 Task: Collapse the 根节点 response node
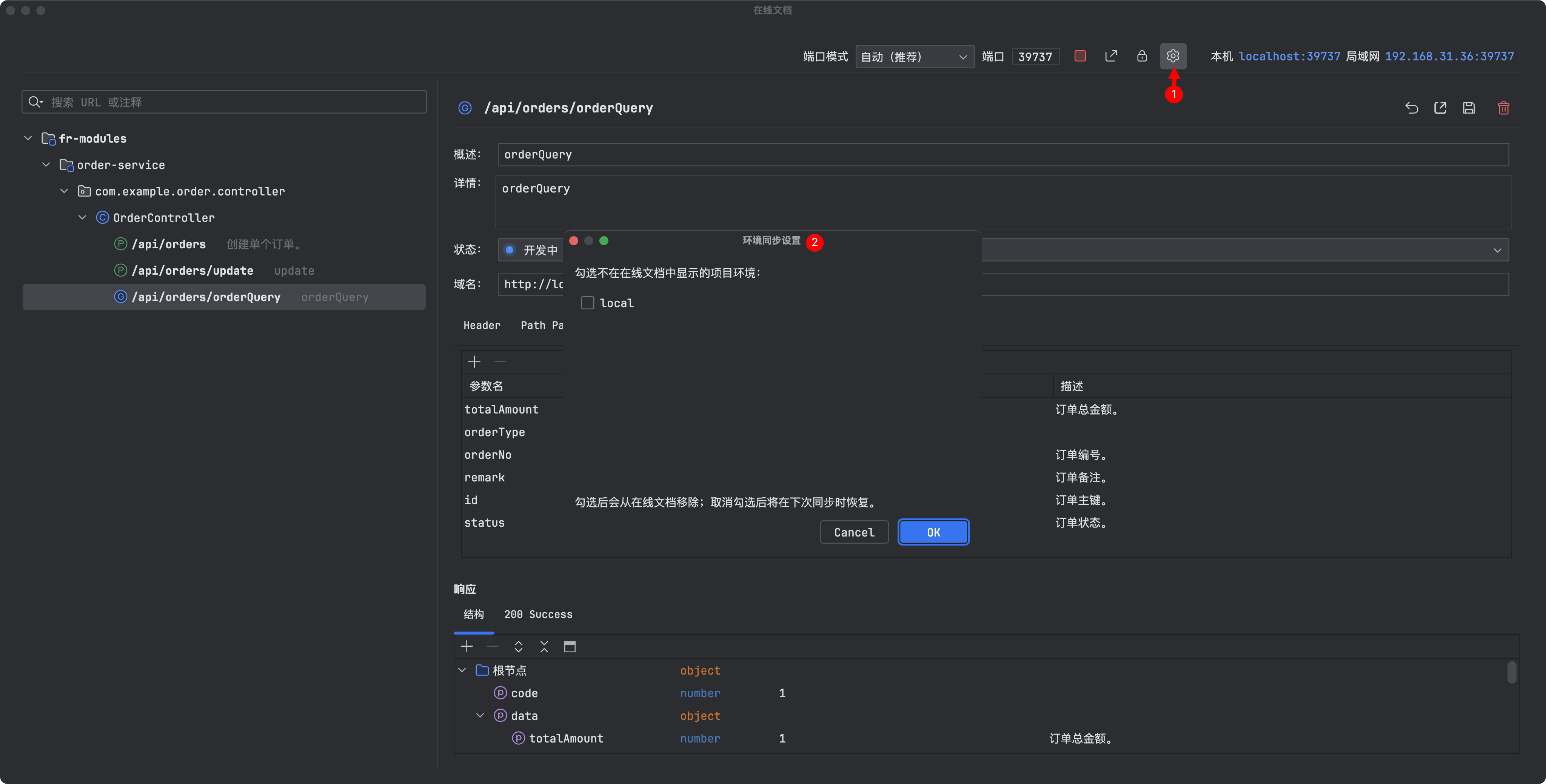coord(462,670)
